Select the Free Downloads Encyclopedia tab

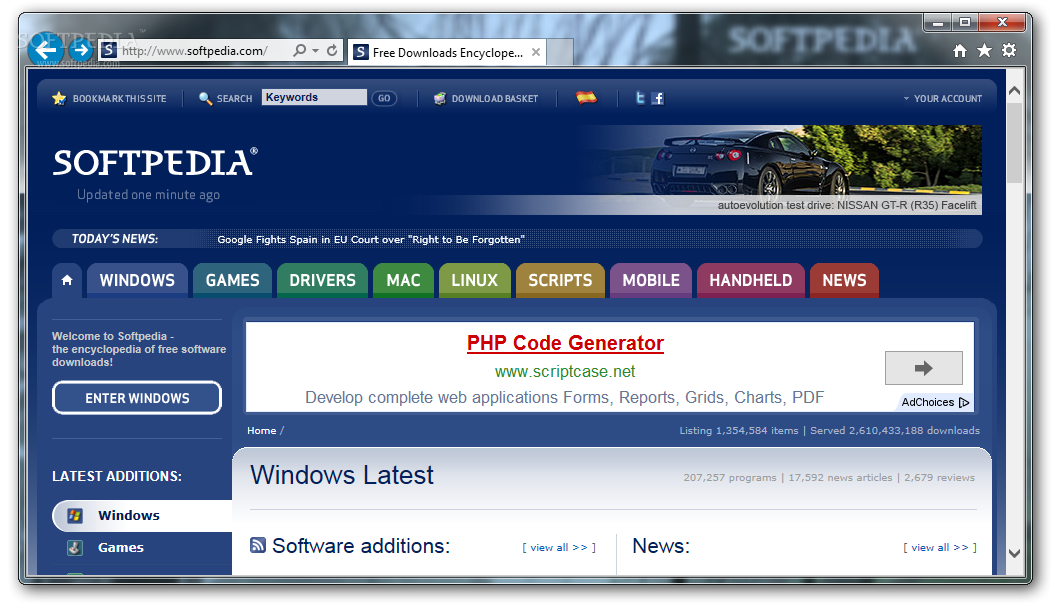tap(446, 52)
